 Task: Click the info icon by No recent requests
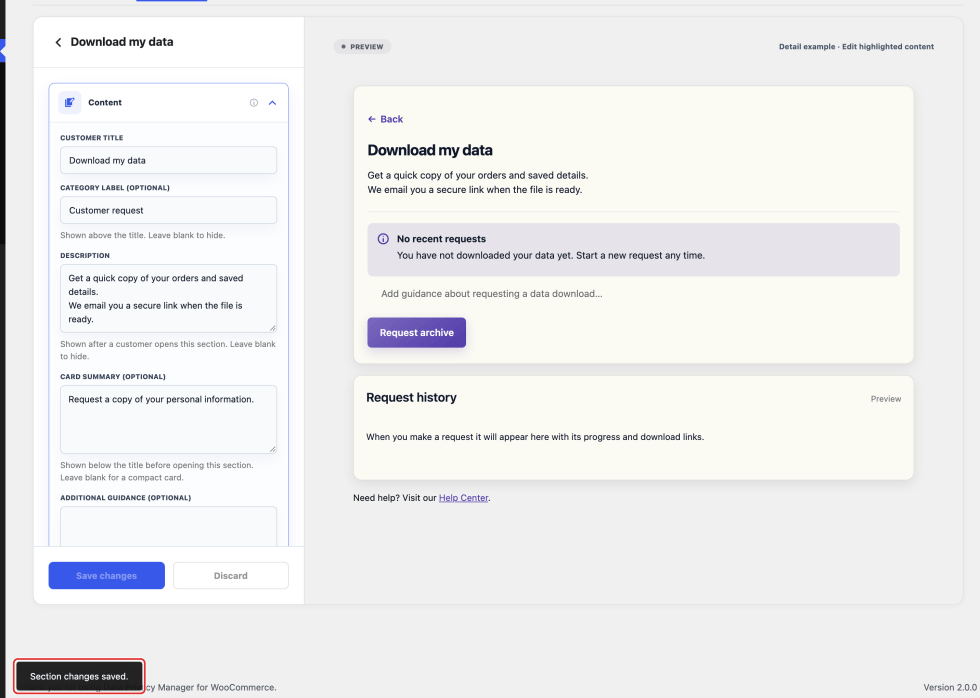coord(383,239)
